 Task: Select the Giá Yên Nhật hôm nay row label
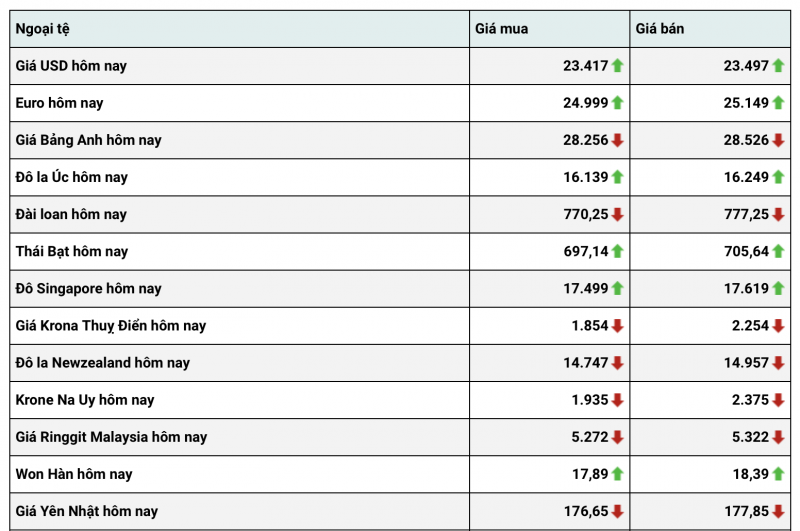pos(87,511)
